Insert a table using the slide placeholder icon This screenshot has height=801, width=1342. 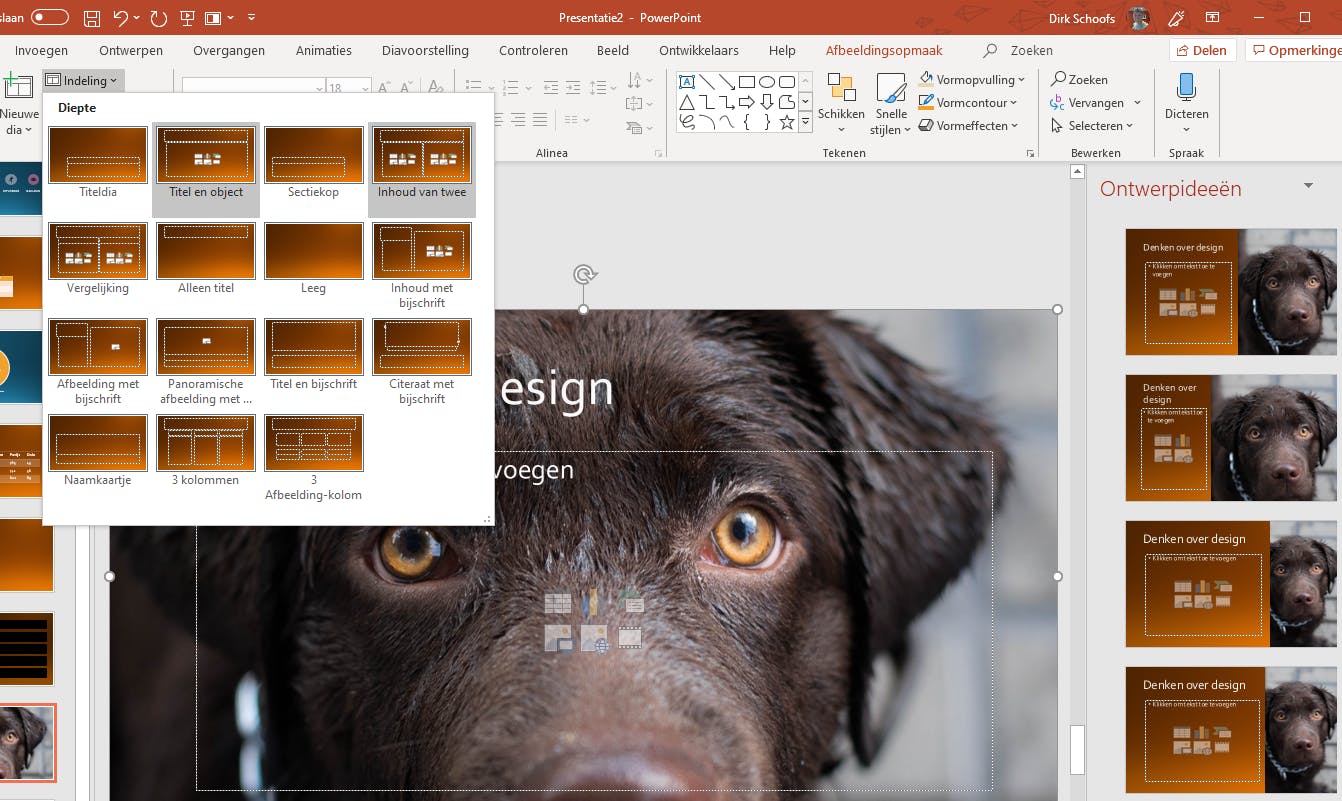click(x=558, y=602)
